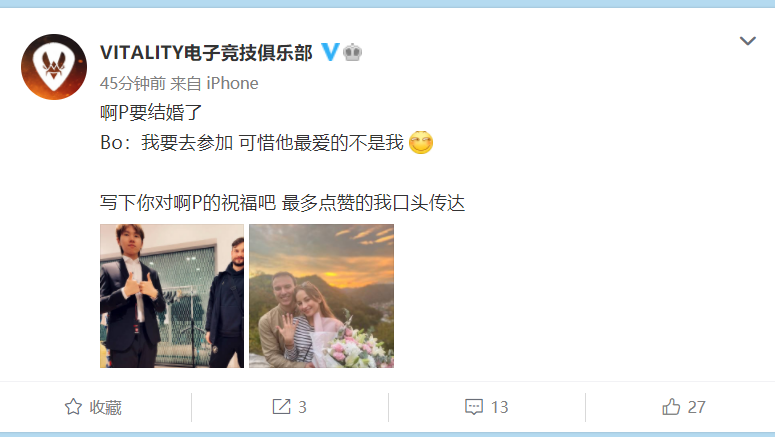Open the 45分钟前 timestamp link
This screenshot has width=775, height=437.
[132, 83]
